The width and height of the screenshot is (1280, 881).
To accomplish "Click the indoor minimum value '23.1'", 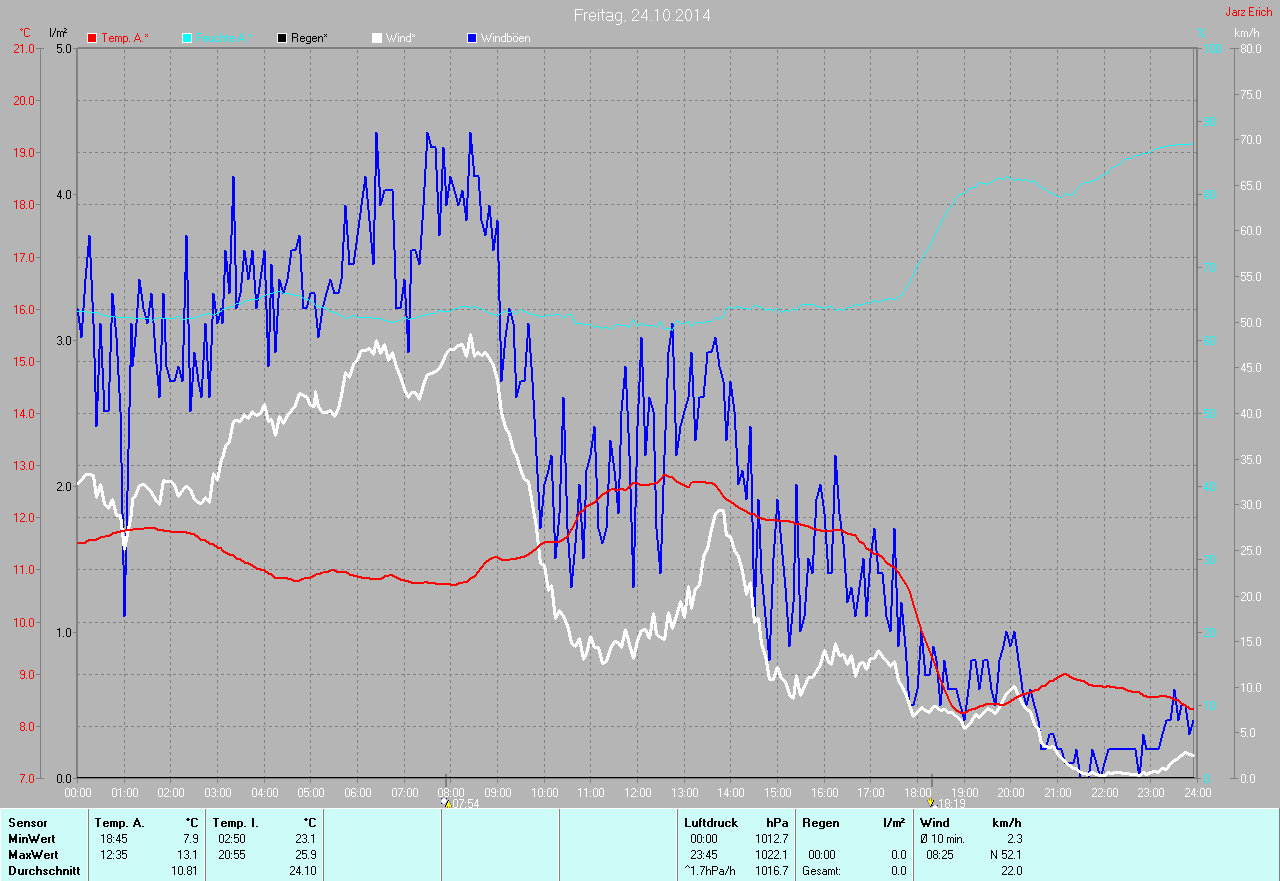I will tap(304, 839).
